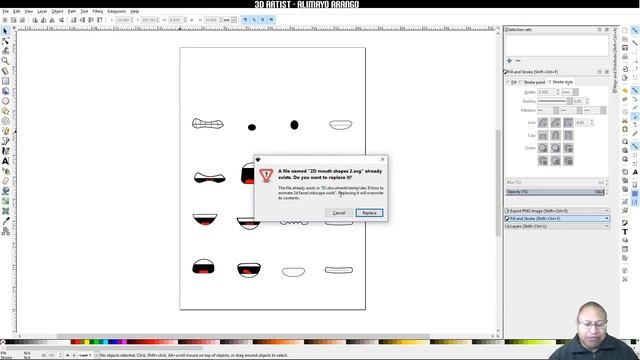Toggle lock width and height ratio

(191, 20)
